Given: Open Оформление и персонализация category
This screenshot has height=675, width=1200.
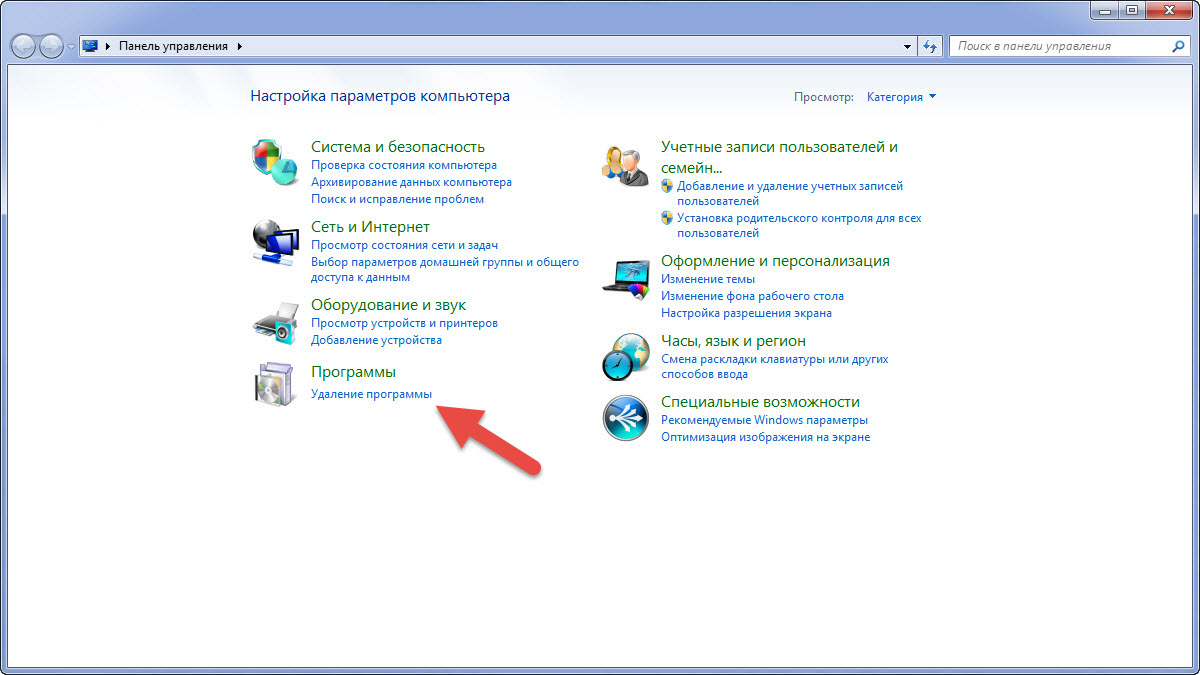Looking at the screenshot, I should (775, 261).
